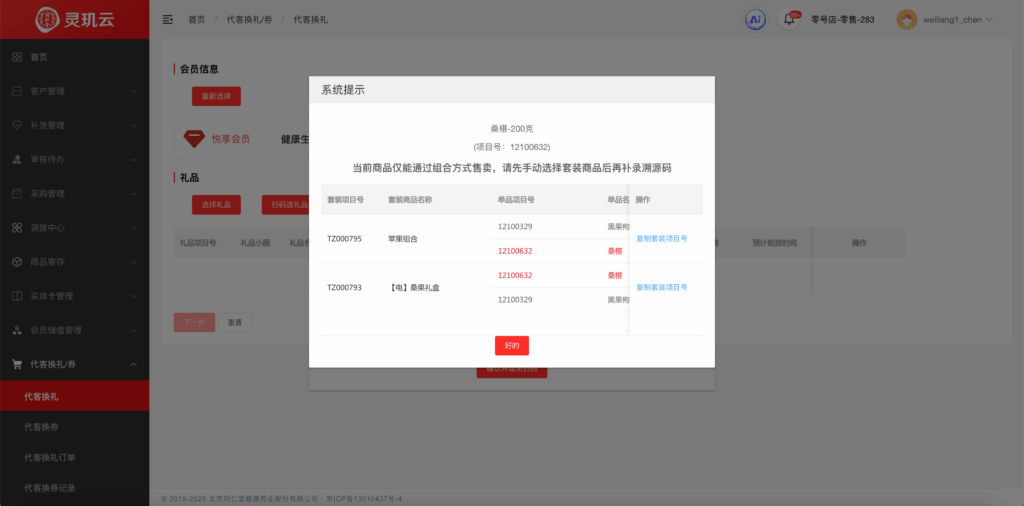Click the 好的 button in the dialog

tap(511, 345)
